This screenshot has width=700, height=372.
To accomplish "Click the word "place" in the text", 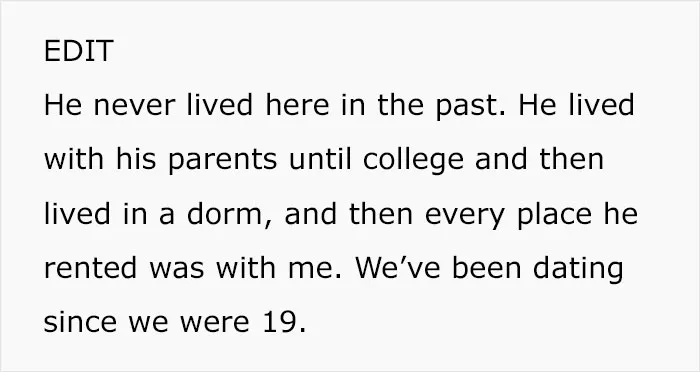I will pos(554,214).
